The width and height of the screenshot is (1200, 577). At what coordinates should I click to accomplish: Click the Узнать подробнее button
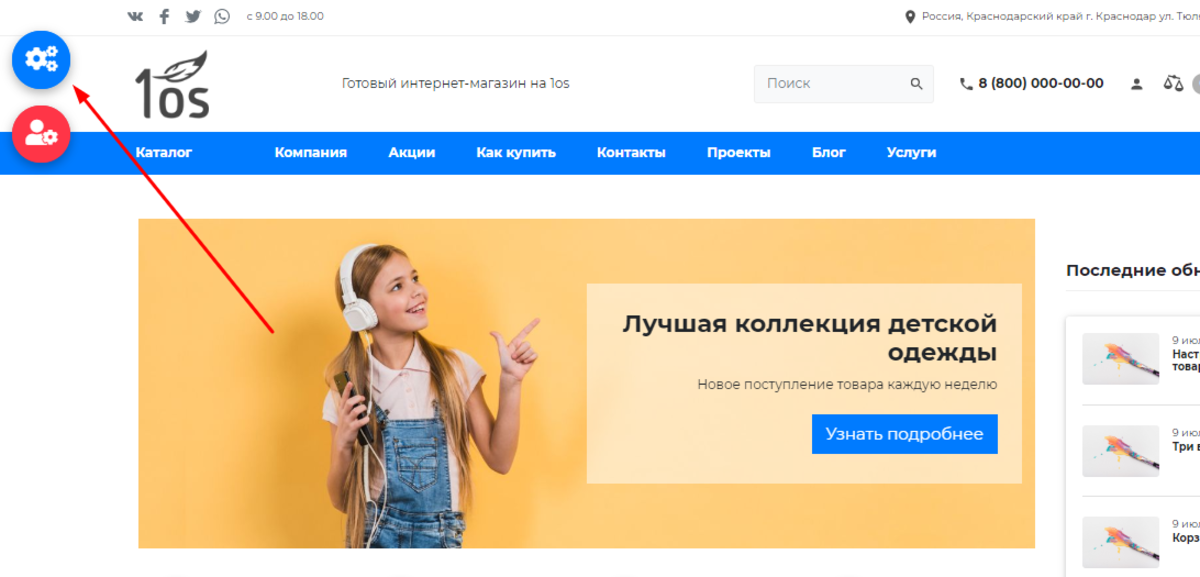click(x=904, y=434)
